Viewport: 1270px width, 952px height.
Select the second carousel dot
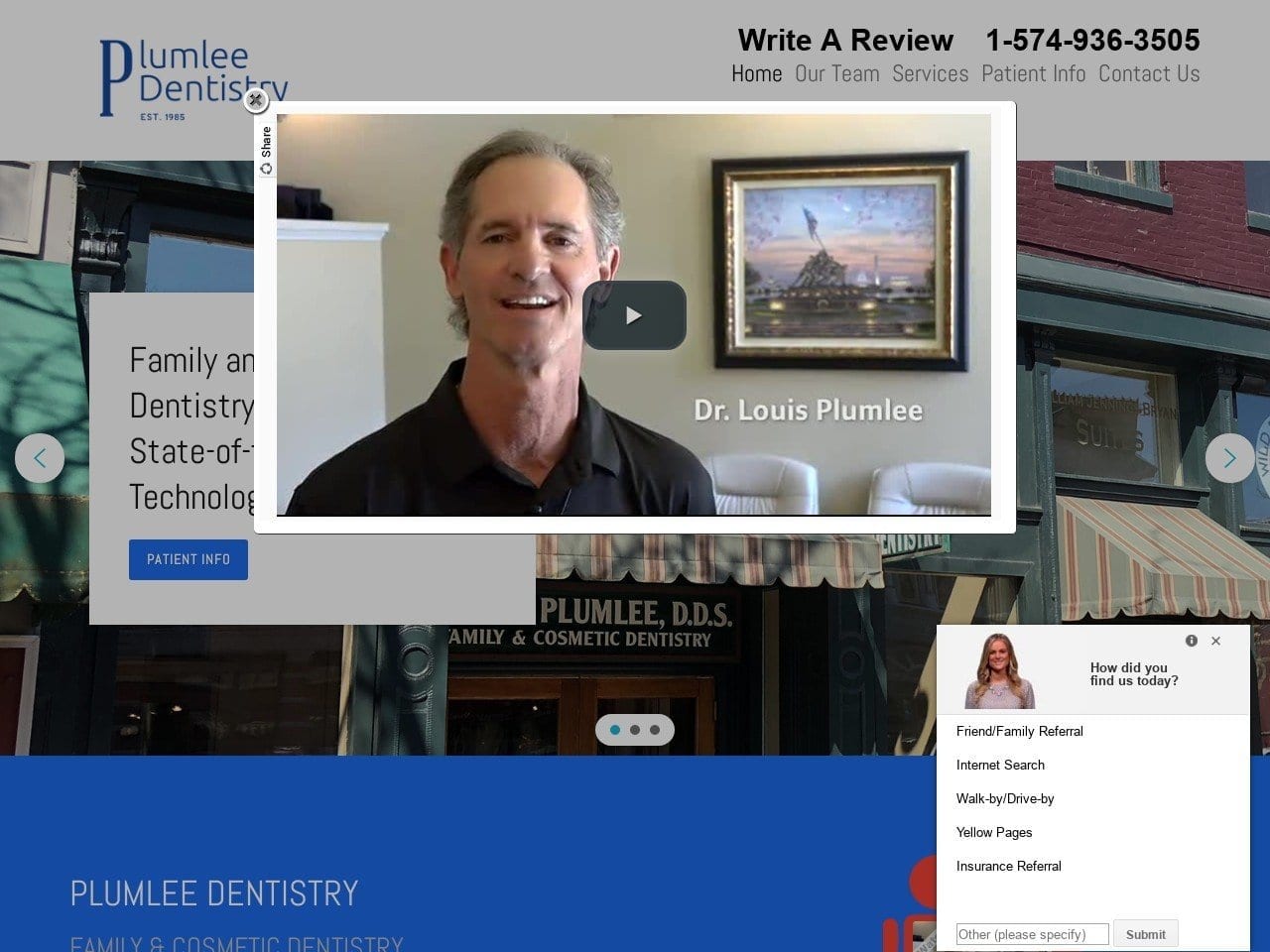(x=635, y=730)
